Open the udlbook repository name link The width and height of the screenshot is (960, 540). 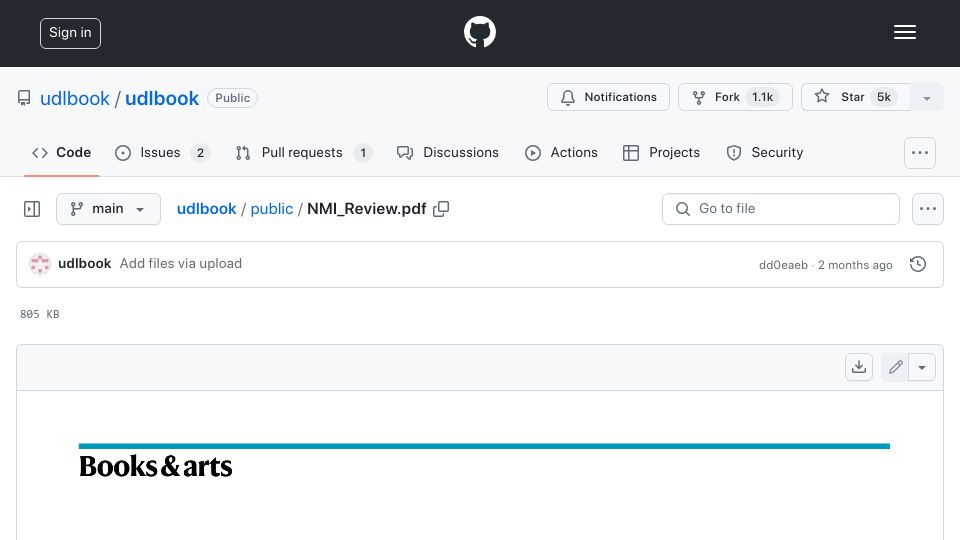click(162, 99)
